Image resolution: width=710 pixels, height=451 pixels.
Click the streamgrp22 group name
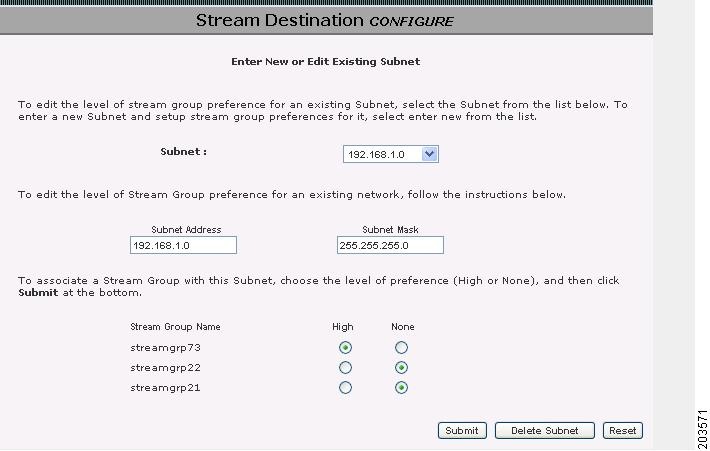coord(165,368)
